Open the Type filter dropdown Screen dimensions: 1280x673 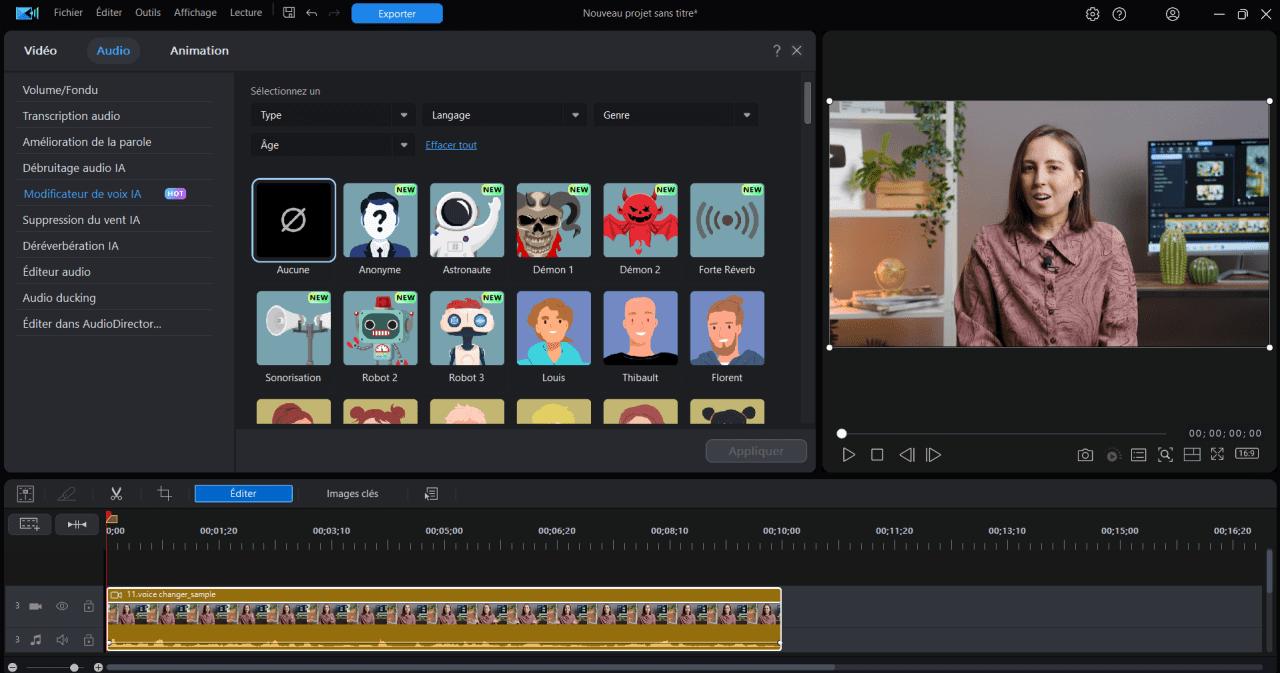[x=332, y=115]
